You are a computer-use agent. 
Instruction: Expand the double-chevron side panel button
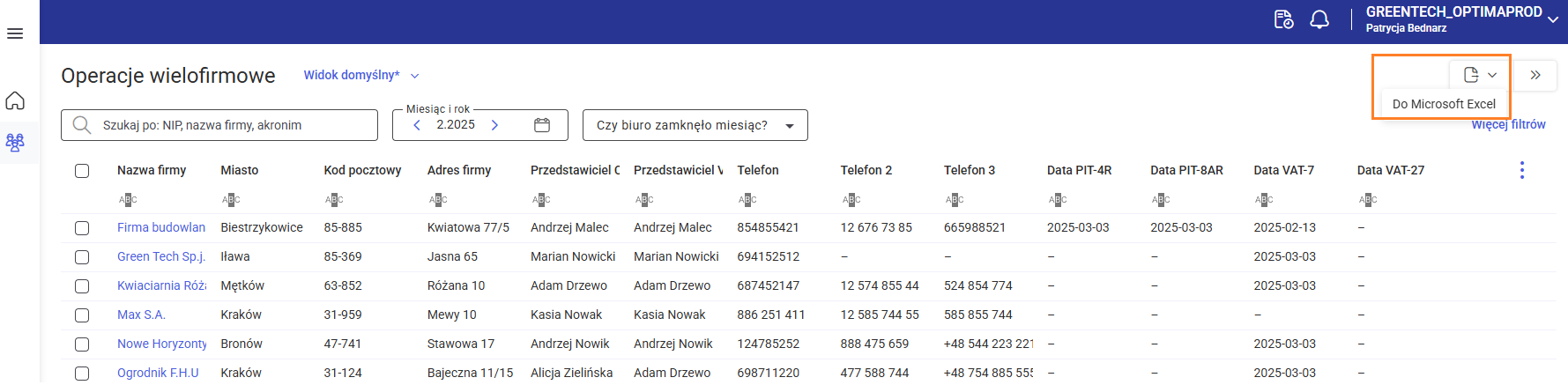click(x=1535, y=75)
